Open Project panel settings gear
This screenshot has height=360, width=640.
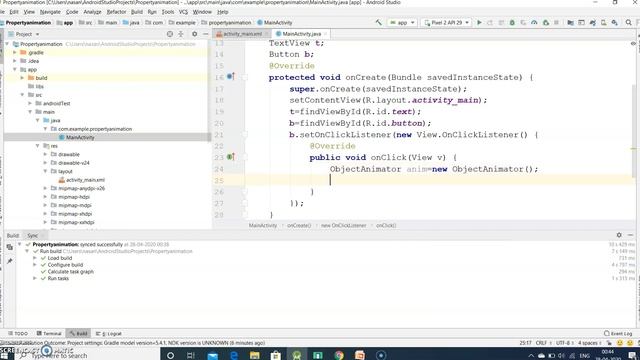[x=194, y=34]
